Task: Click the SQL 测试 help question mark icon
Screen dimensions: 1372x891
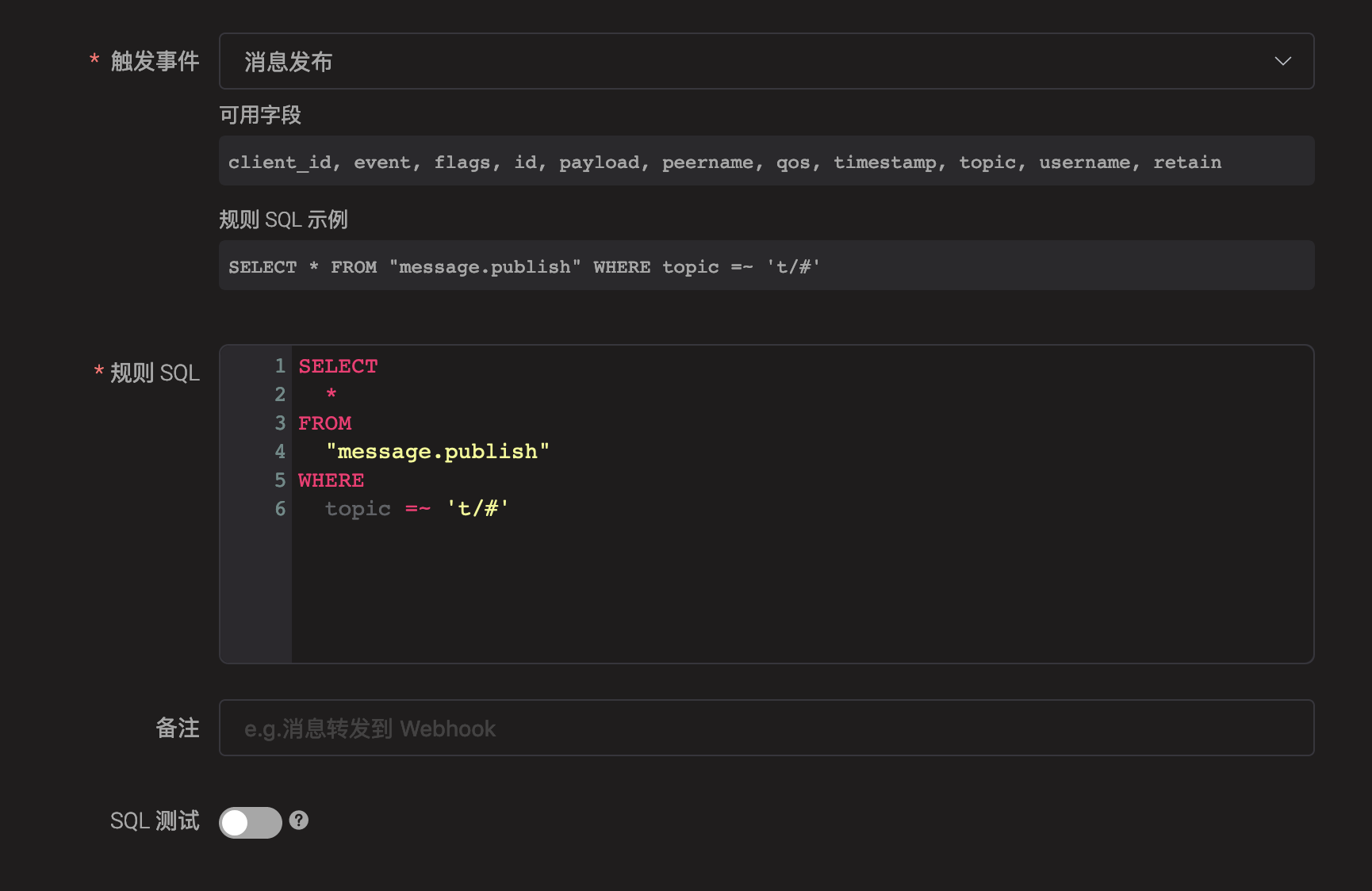Action: click(x=298, y=820)
